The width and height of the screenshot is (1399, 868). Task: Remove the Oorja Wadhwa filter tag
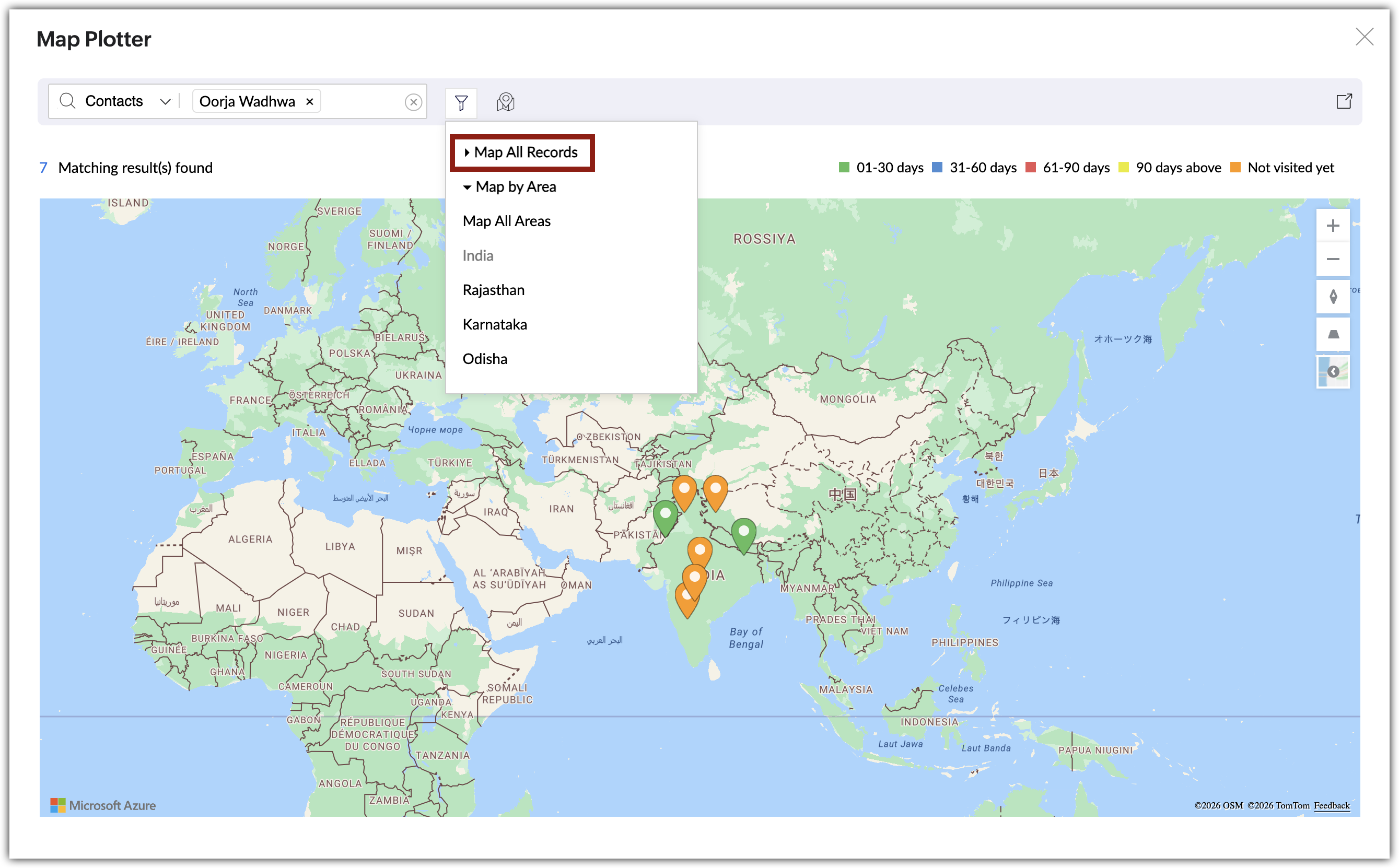click(309, 102)
